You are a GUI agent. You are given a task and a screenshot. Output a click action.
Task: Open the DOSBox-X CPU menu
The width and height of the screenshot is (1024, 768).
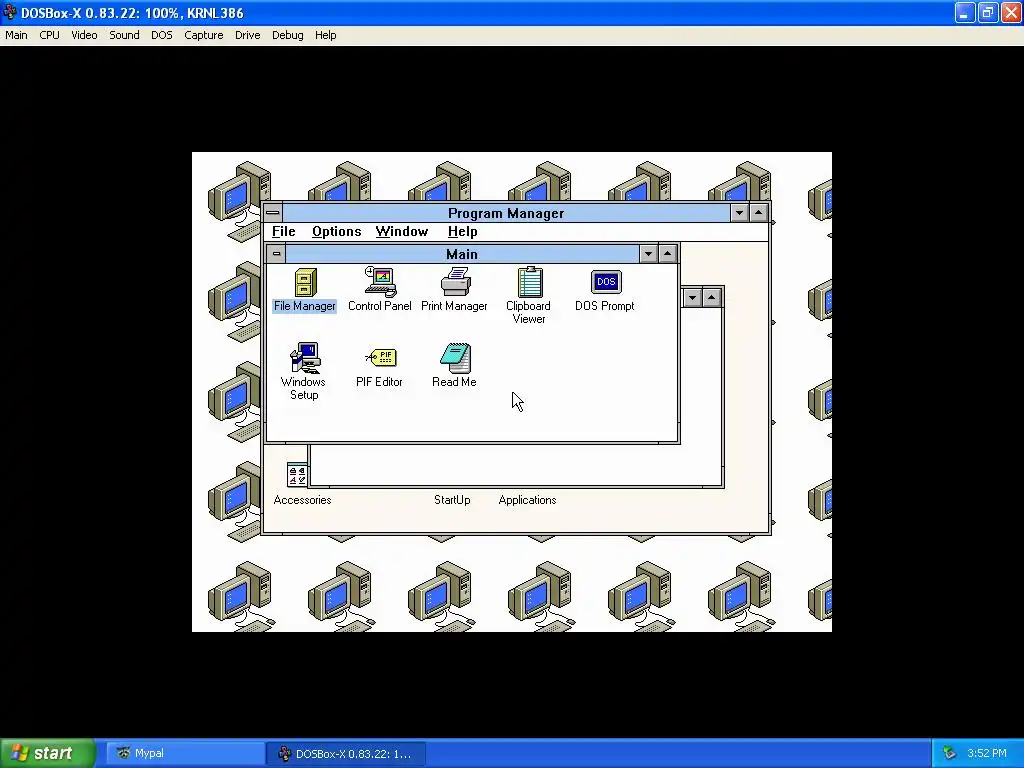click(x=50, y=35)
